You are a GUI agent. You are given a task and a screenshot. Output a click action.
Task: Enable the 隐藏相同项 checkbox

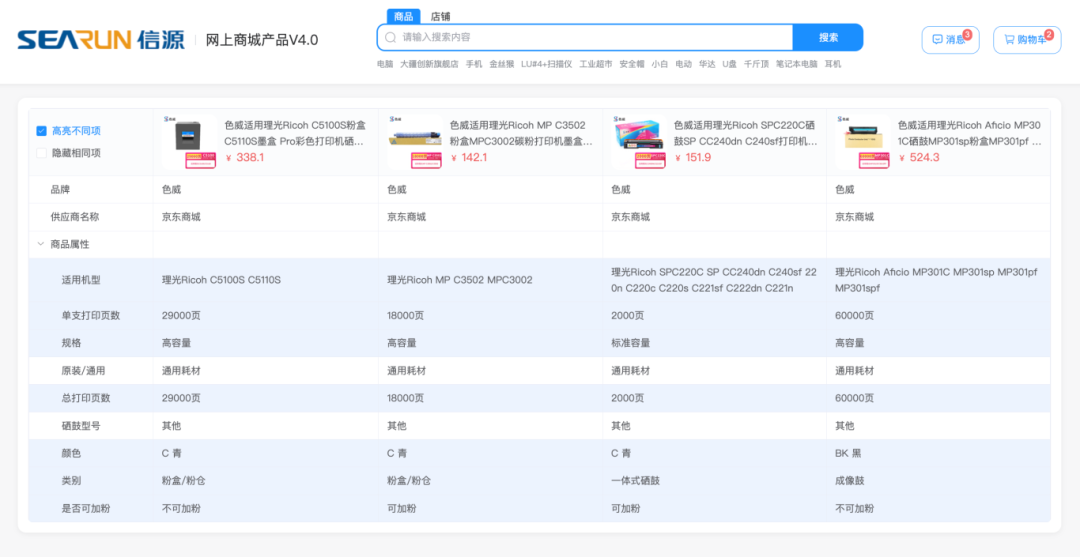(42, 153)
